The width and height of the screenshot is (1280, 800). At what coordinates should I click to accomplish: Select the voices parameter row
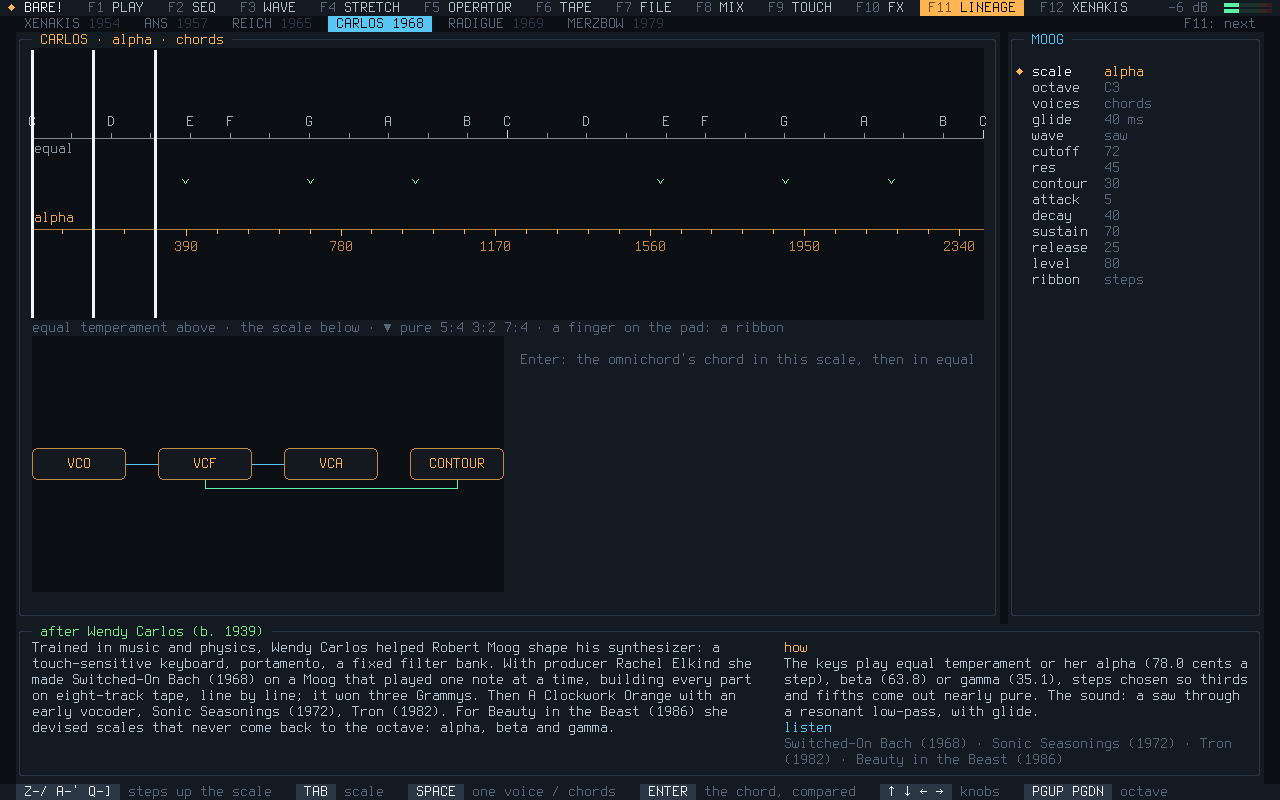1136,103
